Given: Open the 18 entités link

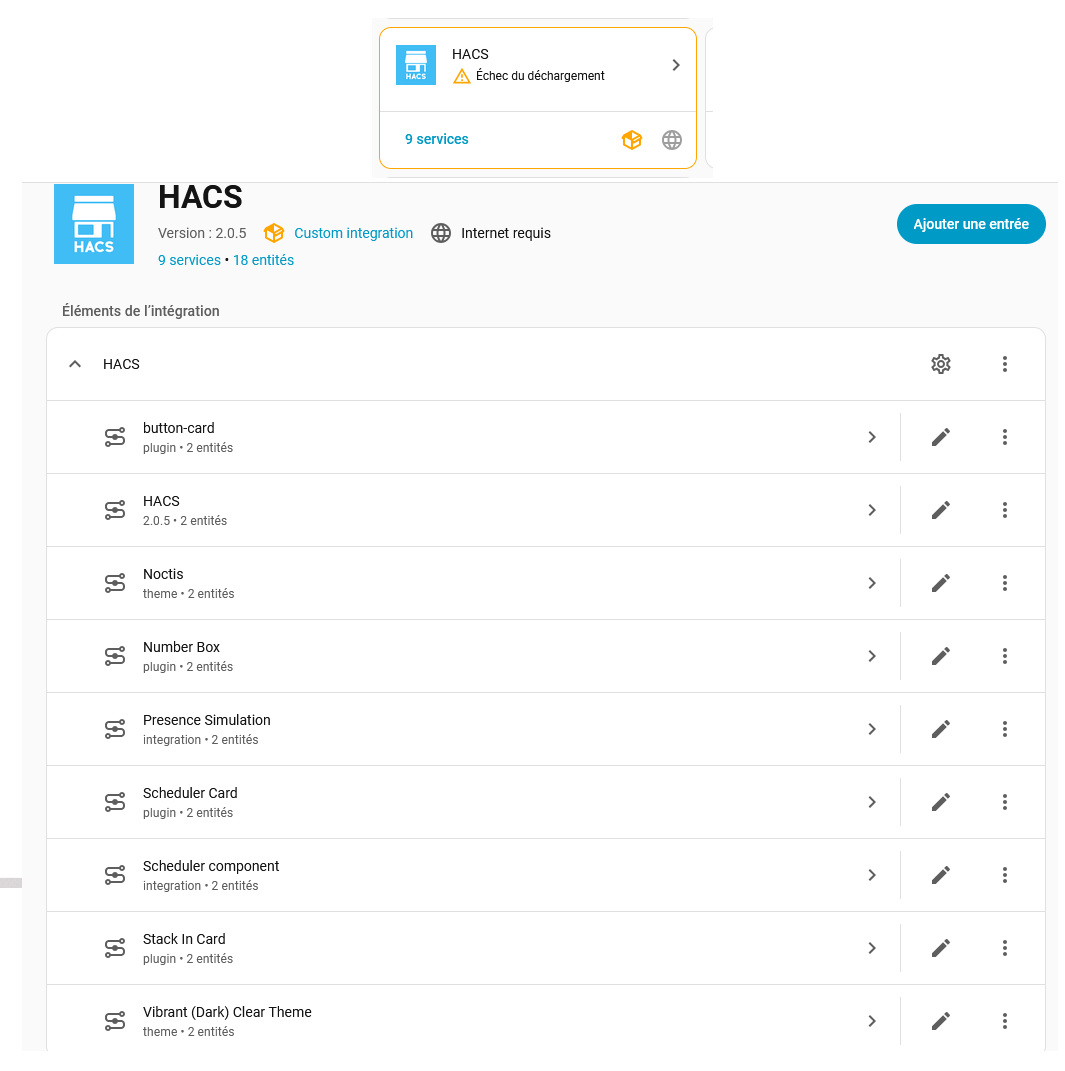Looking at the screenshot, I should (263, 260).
